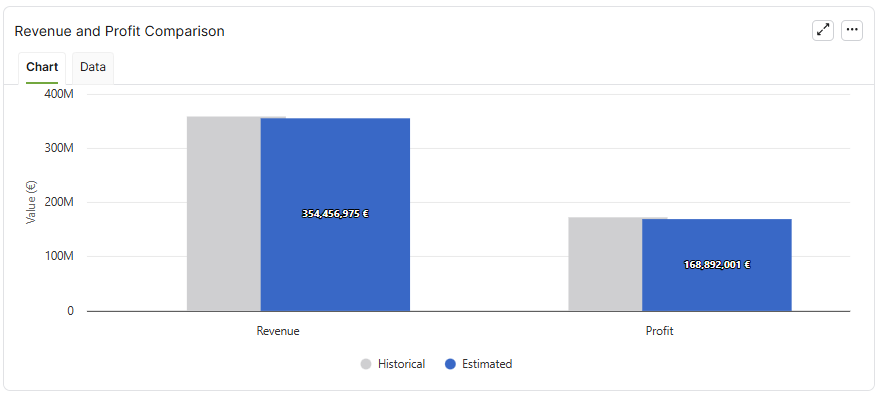Select the gray Historical Profit bar
Screen dimensions: 889x400
click(x=605, y=264)
